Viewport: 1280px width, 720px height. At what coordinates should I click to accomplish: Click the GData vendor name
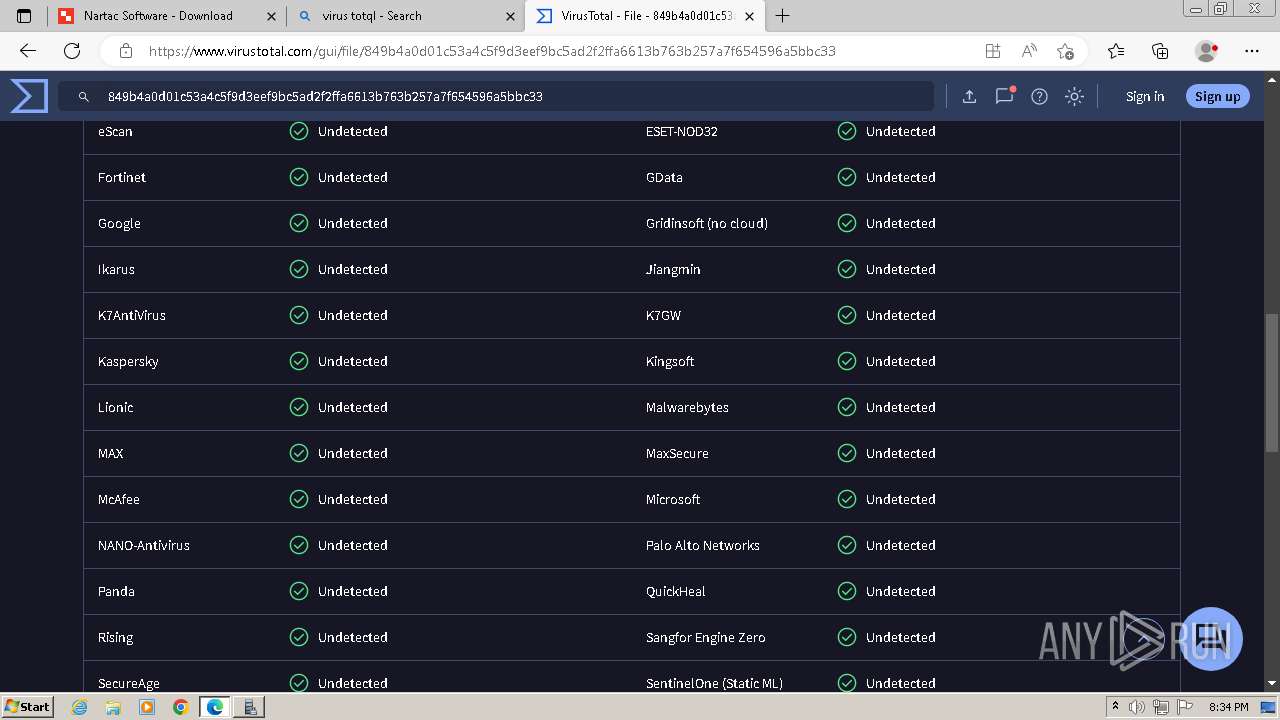pyautogui.click(x=664, y=177)
